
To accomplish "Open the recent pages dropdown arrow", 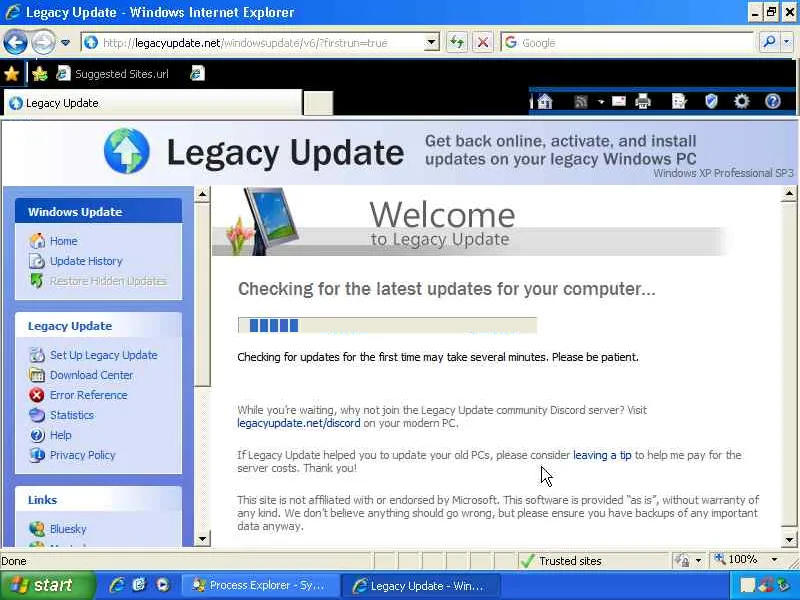I will click(x=65, y=43).
